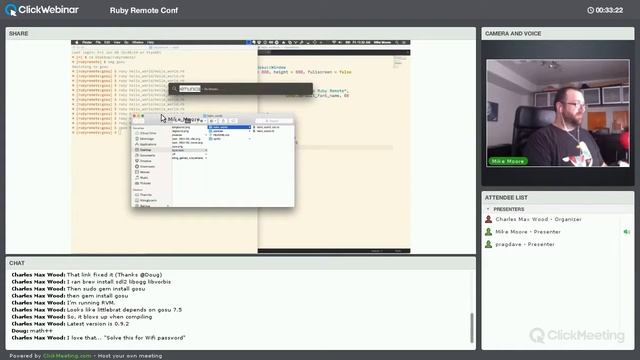Follow the ClickMeeting.com link in footer

click(x=67, y=356)
